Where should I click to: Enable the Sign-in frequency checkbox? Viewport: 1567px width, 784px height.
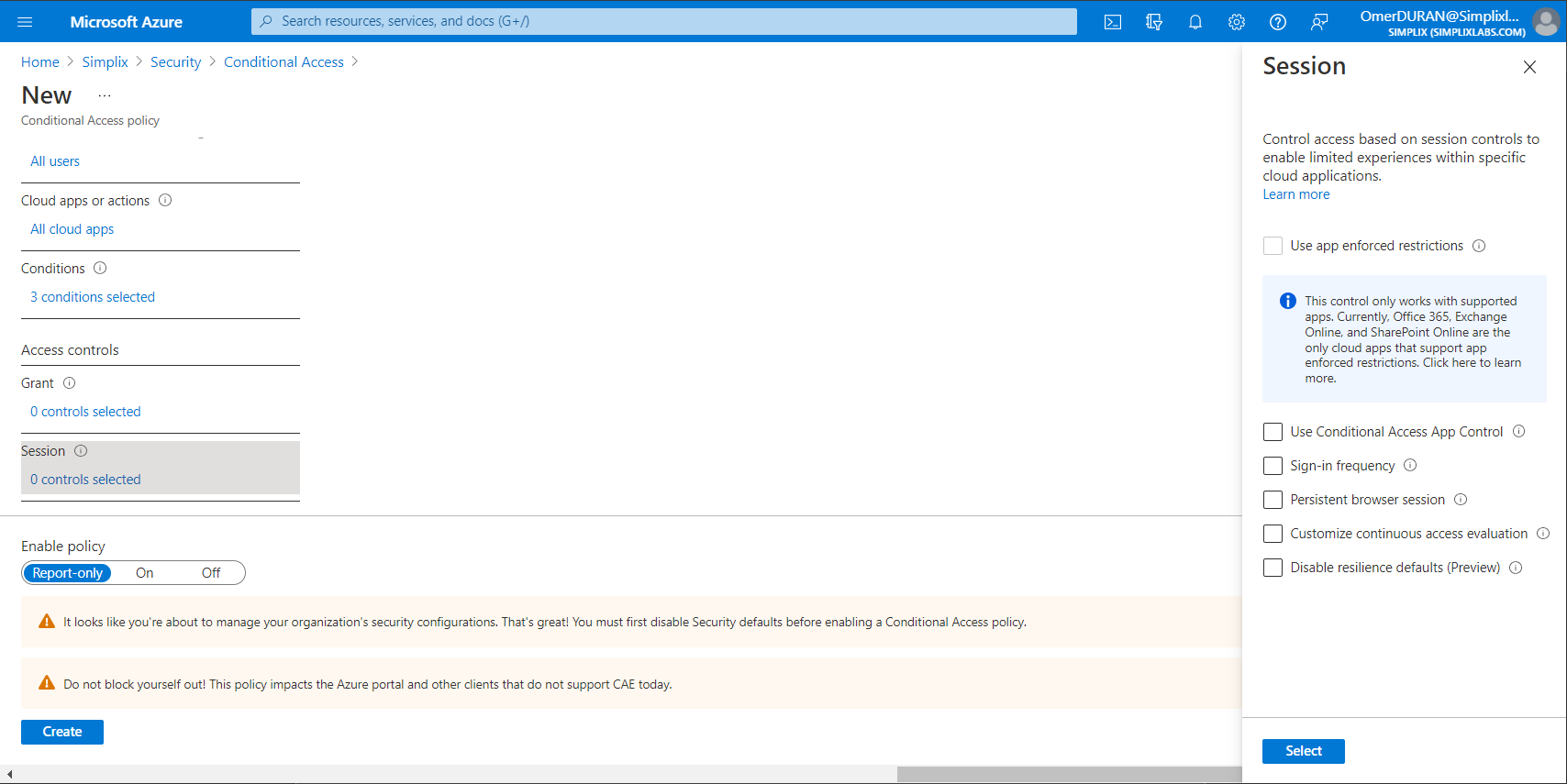[1272, 466]
